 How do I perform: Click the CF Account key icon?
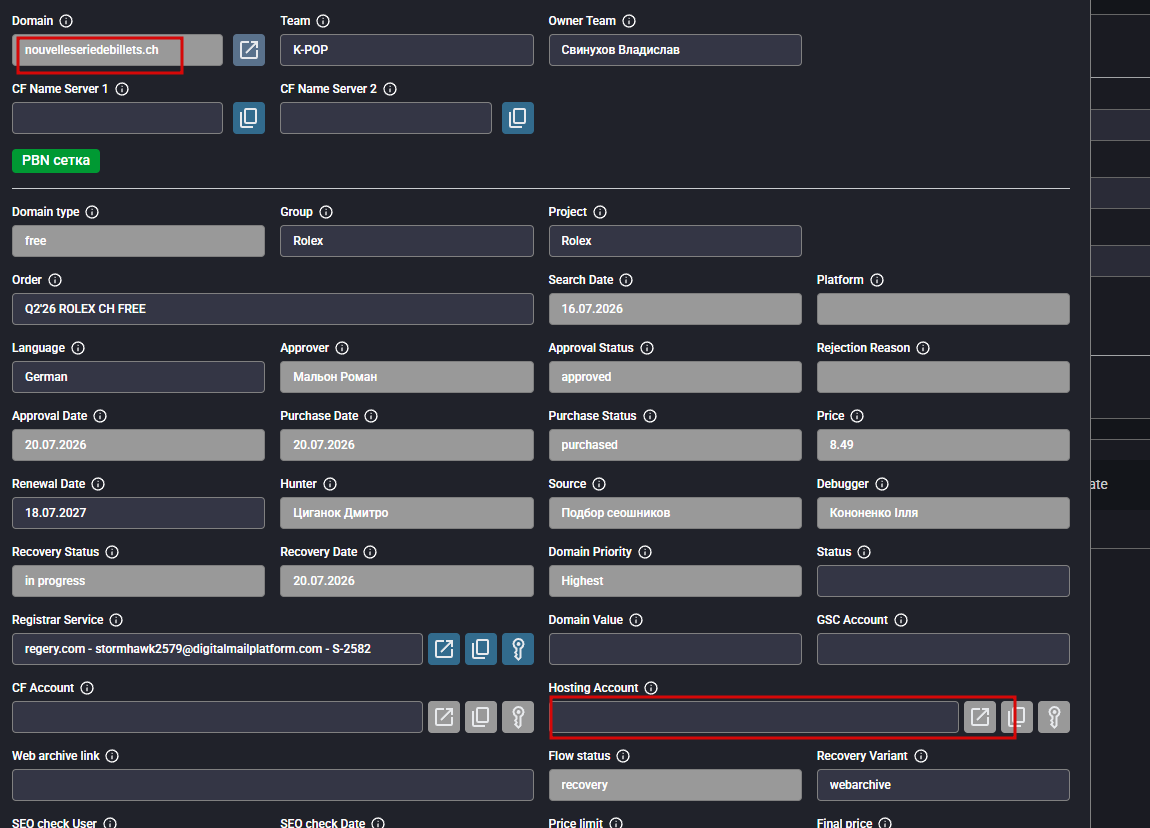518,717
